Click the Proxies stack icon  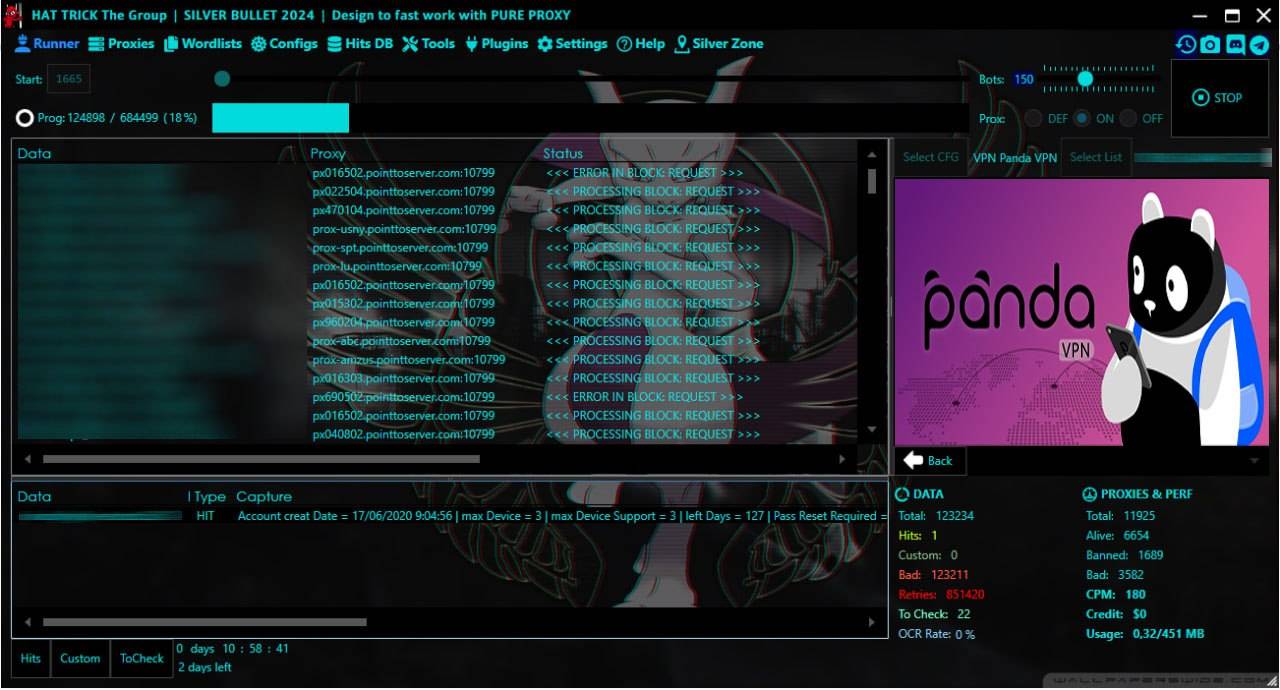[96, 44]
